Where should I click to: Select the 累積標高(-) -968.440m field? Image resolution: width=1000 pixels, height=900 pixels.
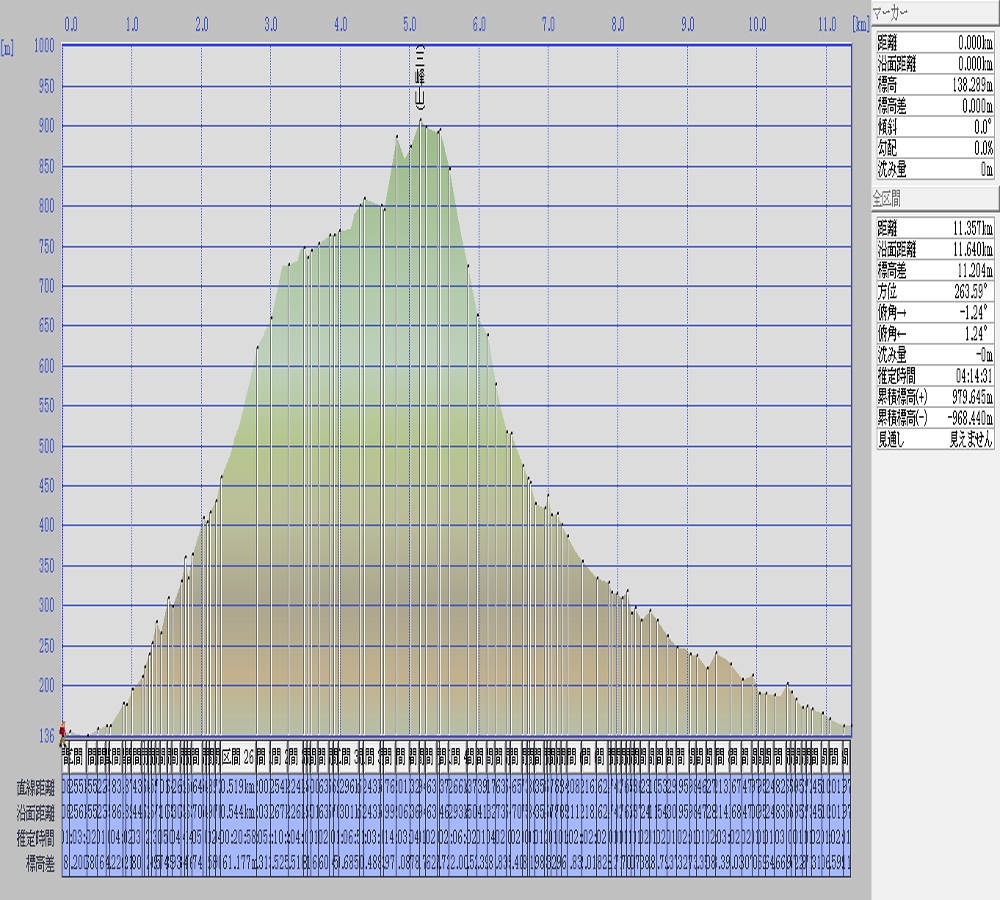point(935,418)
